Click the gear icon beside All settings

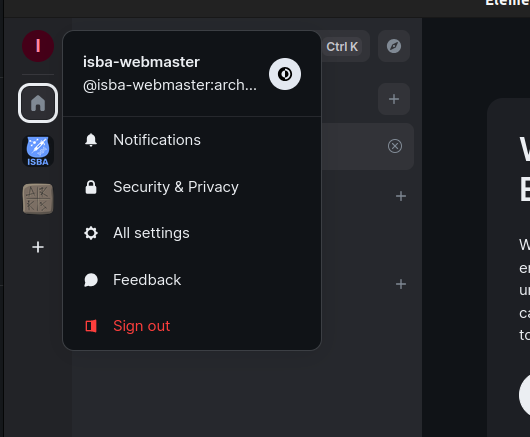[x=91, y=233]
